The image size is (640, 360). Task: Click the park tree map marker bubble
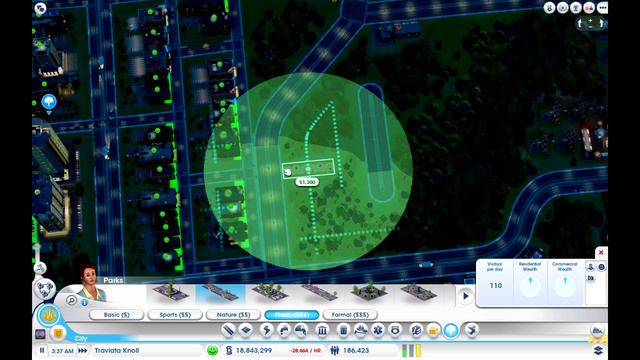click(49, 102)
